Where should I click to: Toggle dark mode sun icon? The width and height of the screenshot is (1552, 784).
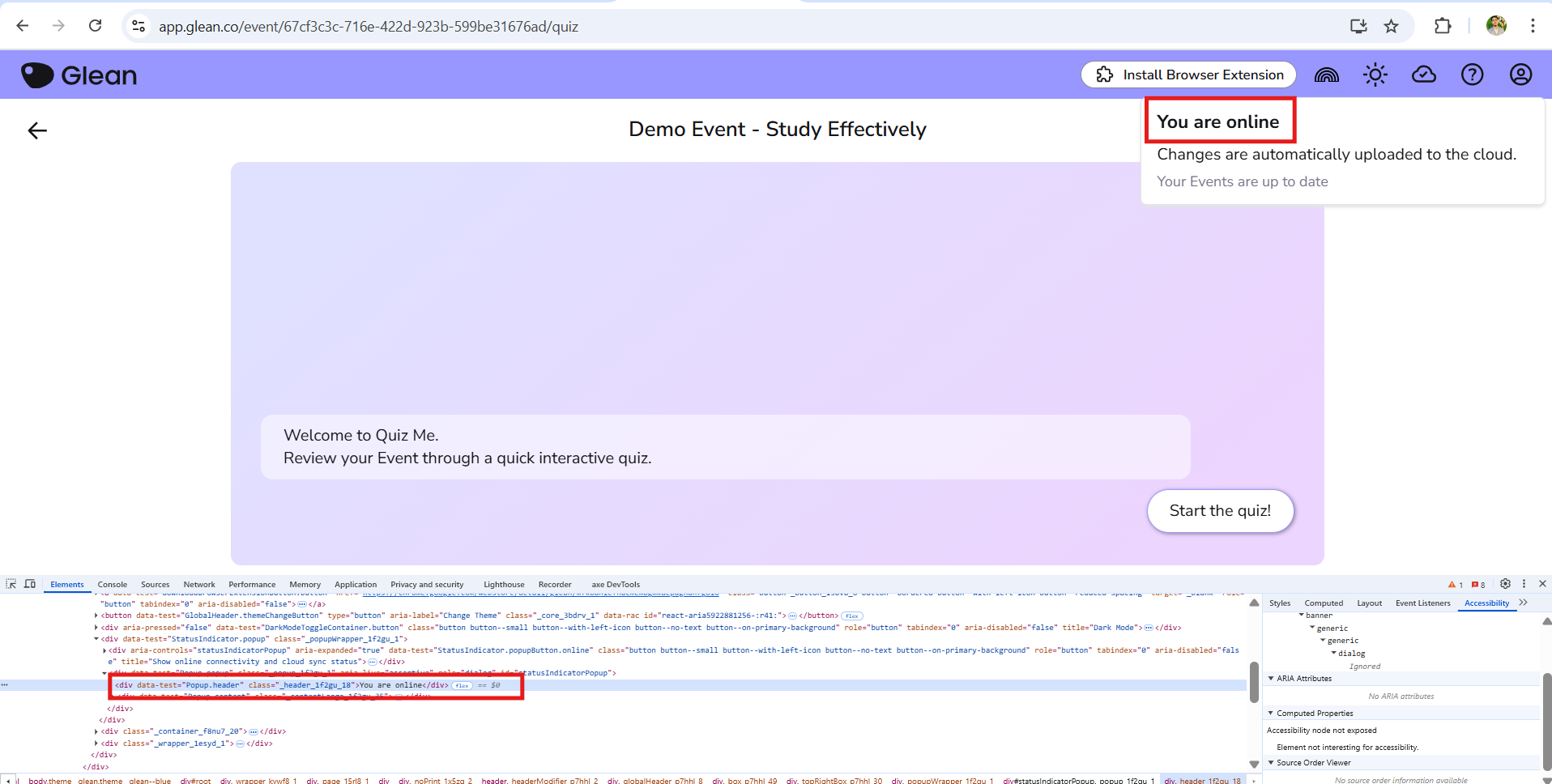[1375, 75]
